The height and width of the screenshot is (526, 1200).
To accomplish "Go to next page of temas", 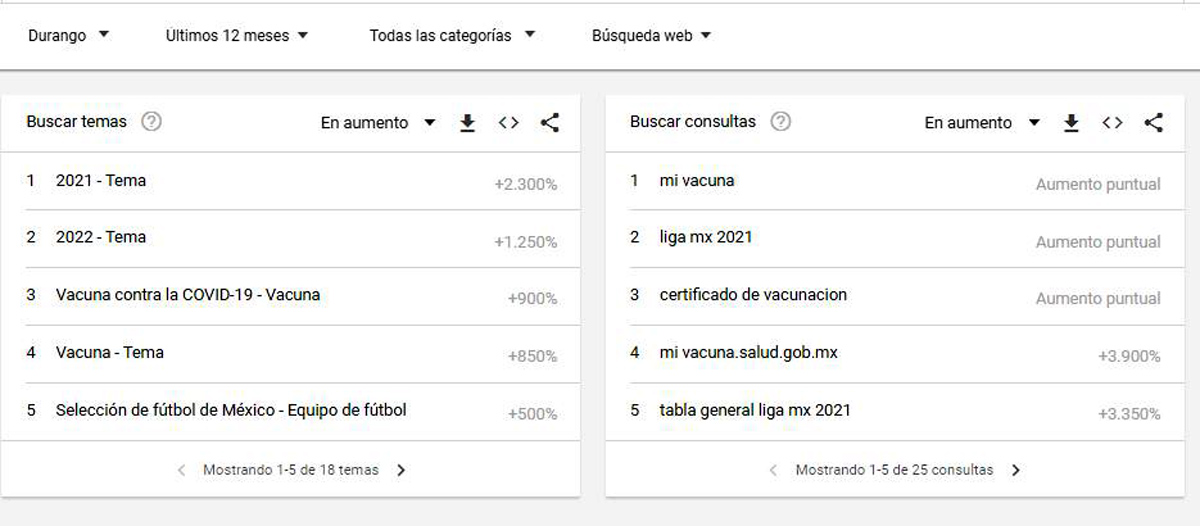I will click(401, 470).
